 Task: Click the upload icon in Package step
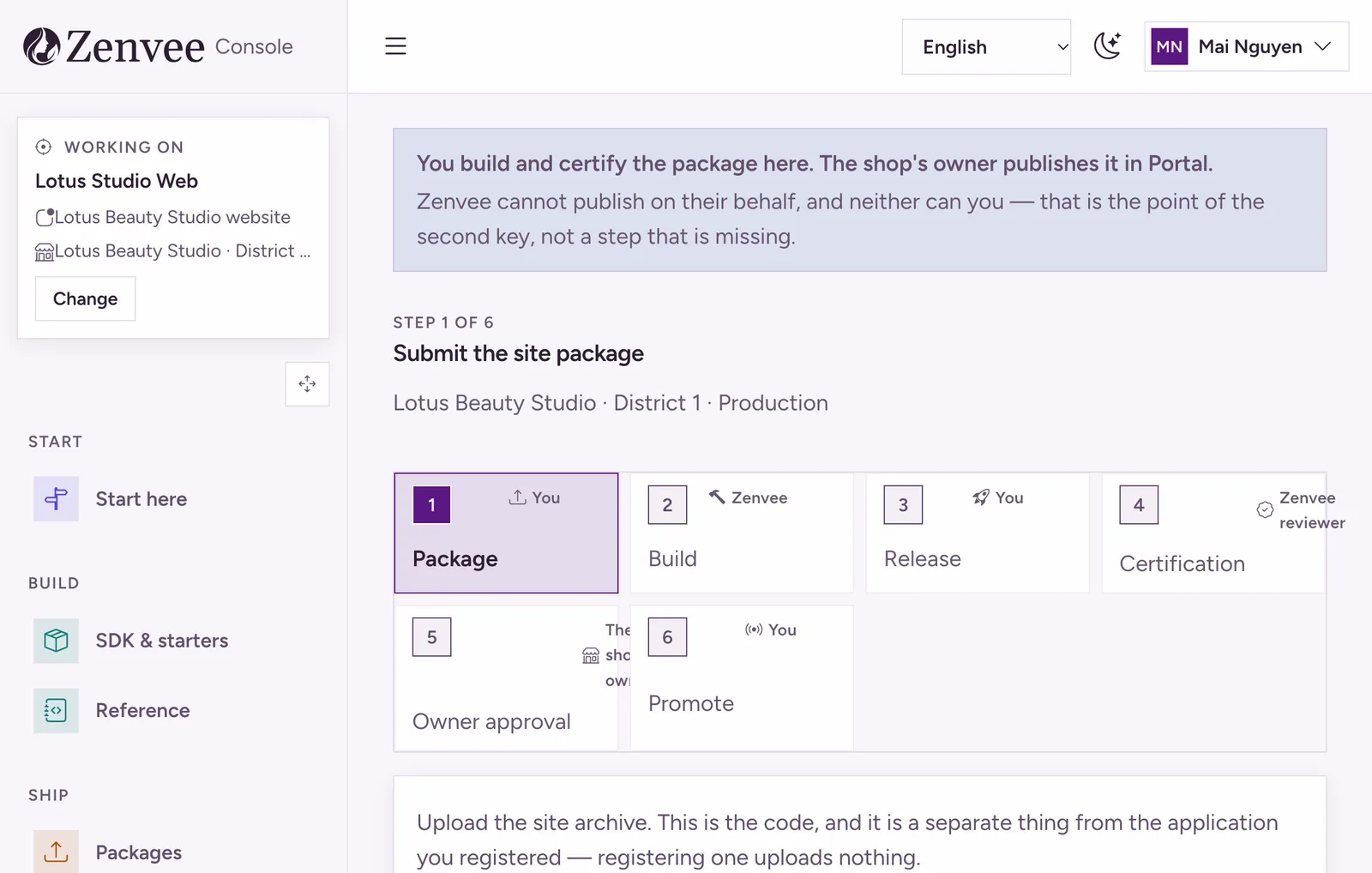[517, 497]
